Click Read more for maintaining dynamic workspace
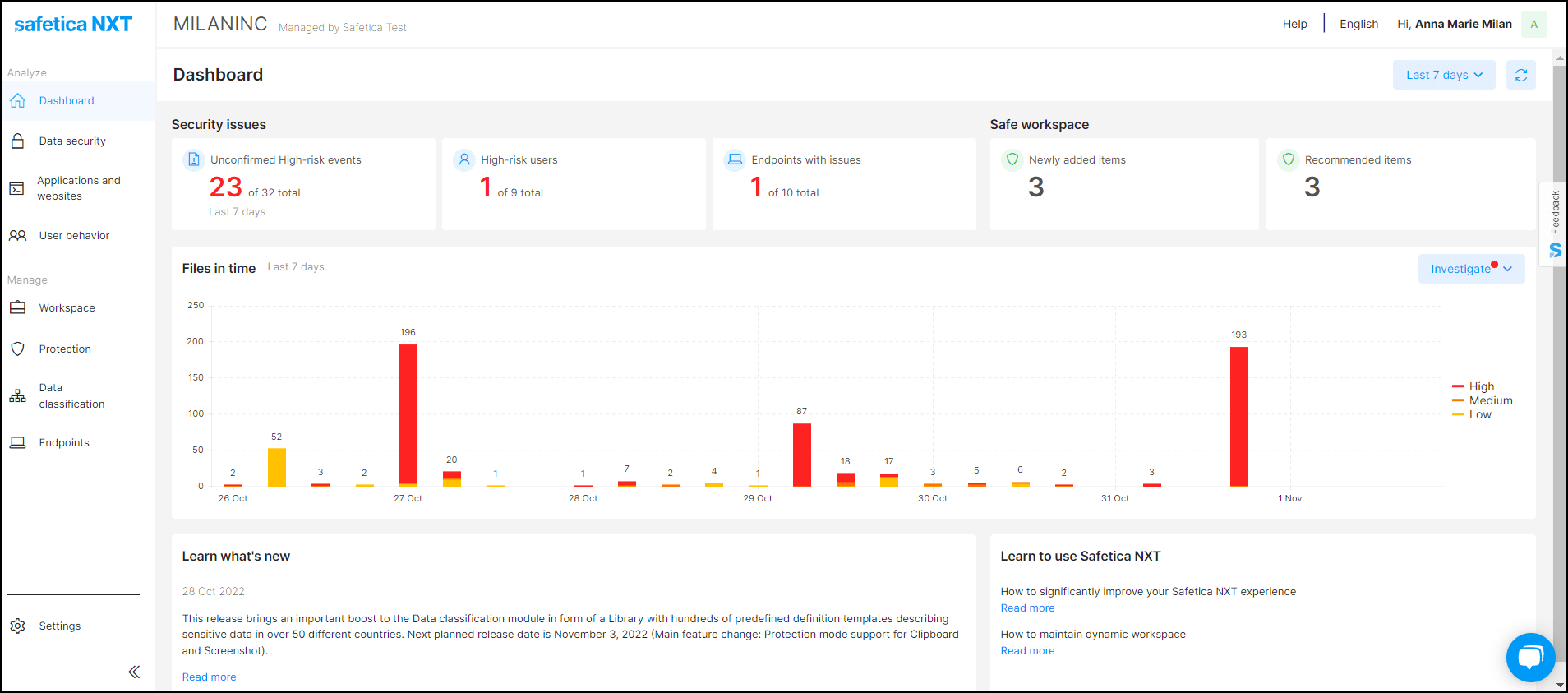 1027,650
